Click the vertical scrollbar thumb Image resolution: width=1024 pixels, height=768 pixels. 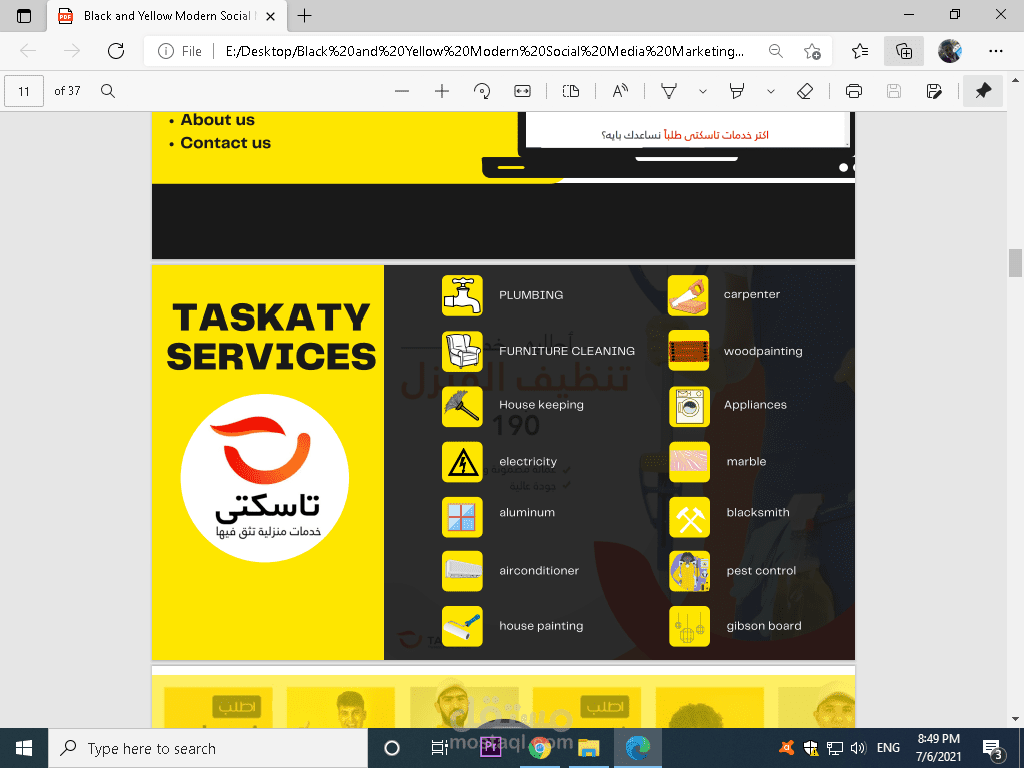tap(1015, 263)
